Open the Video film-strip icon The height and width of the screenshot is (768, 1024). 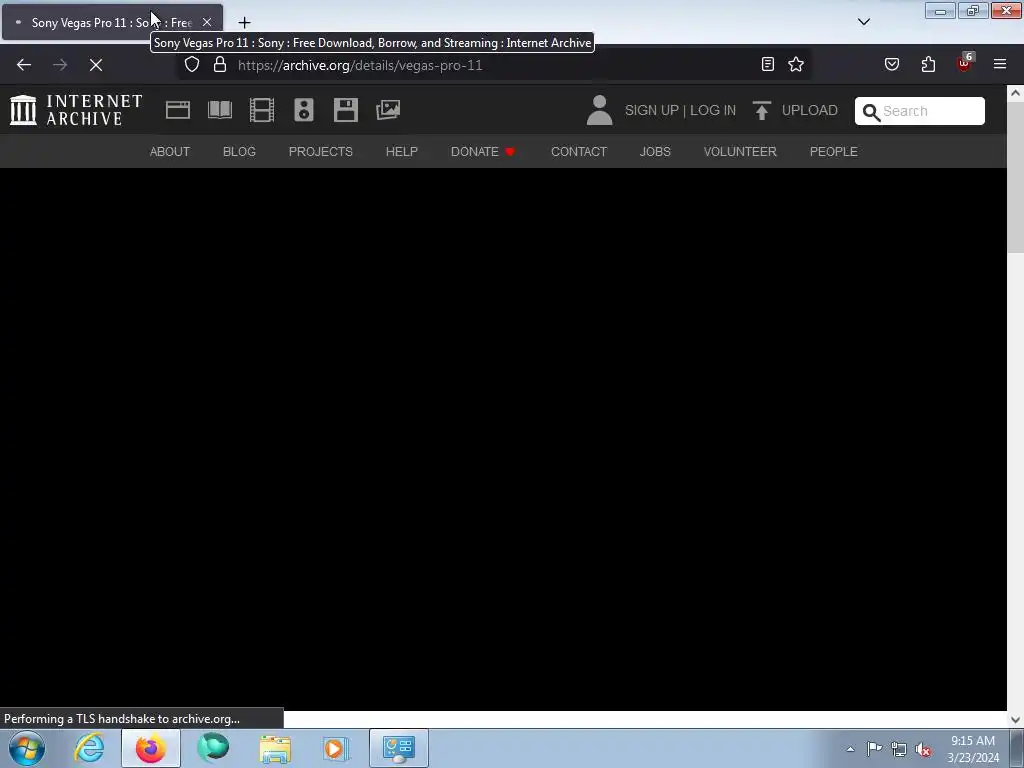pos(262,110)
